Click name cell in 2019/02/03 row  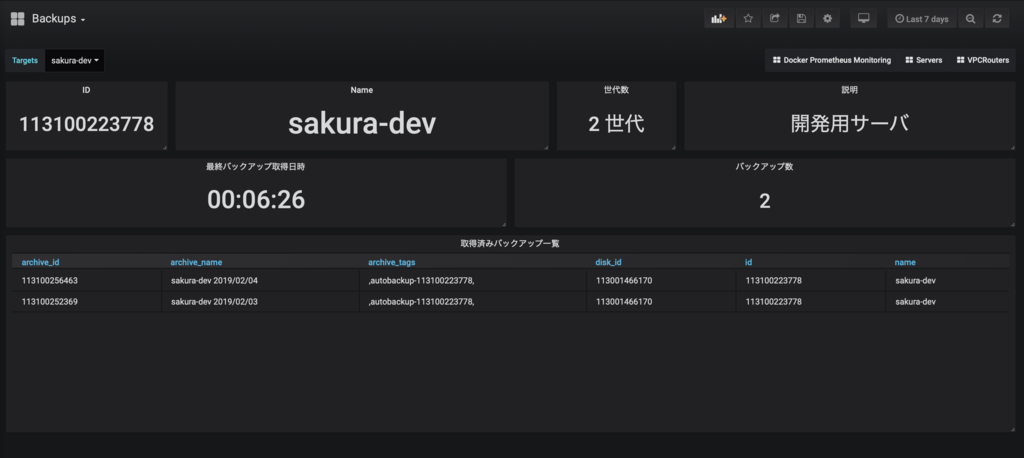[x=948, y=302]
